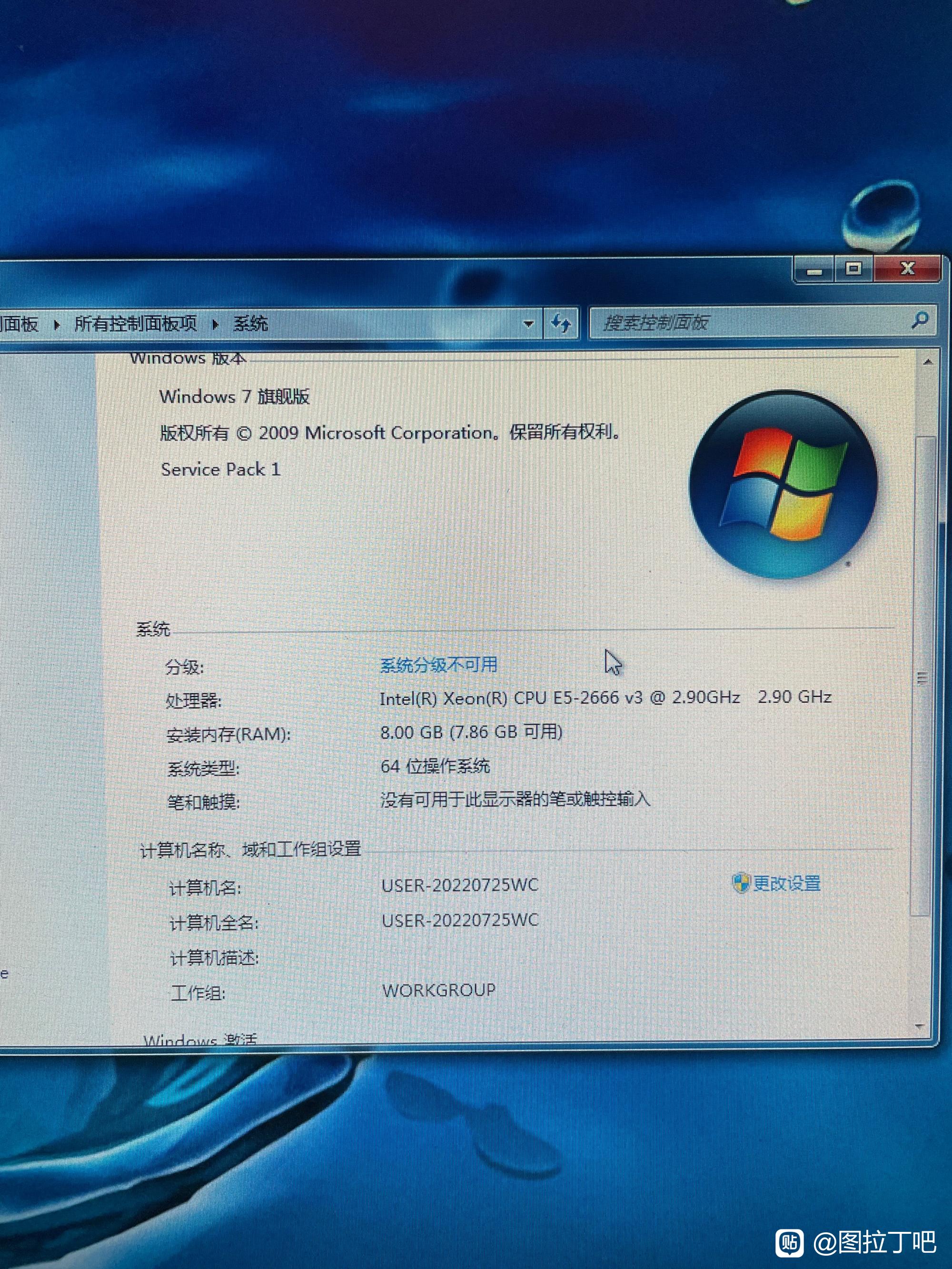Image resolution: width=952 pixels, height=1269 pixels.
Task: Click the refresh icon beside address bar
Action: [x=560, y=323]
